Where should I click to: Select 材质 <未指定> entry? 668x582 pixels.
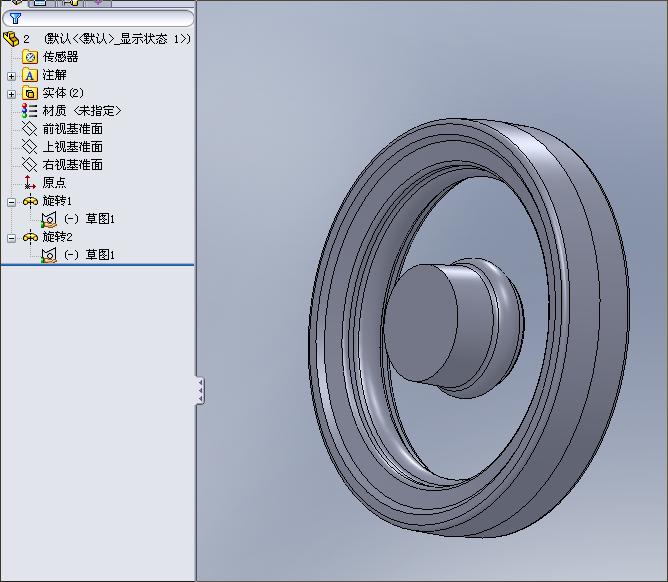82,111
